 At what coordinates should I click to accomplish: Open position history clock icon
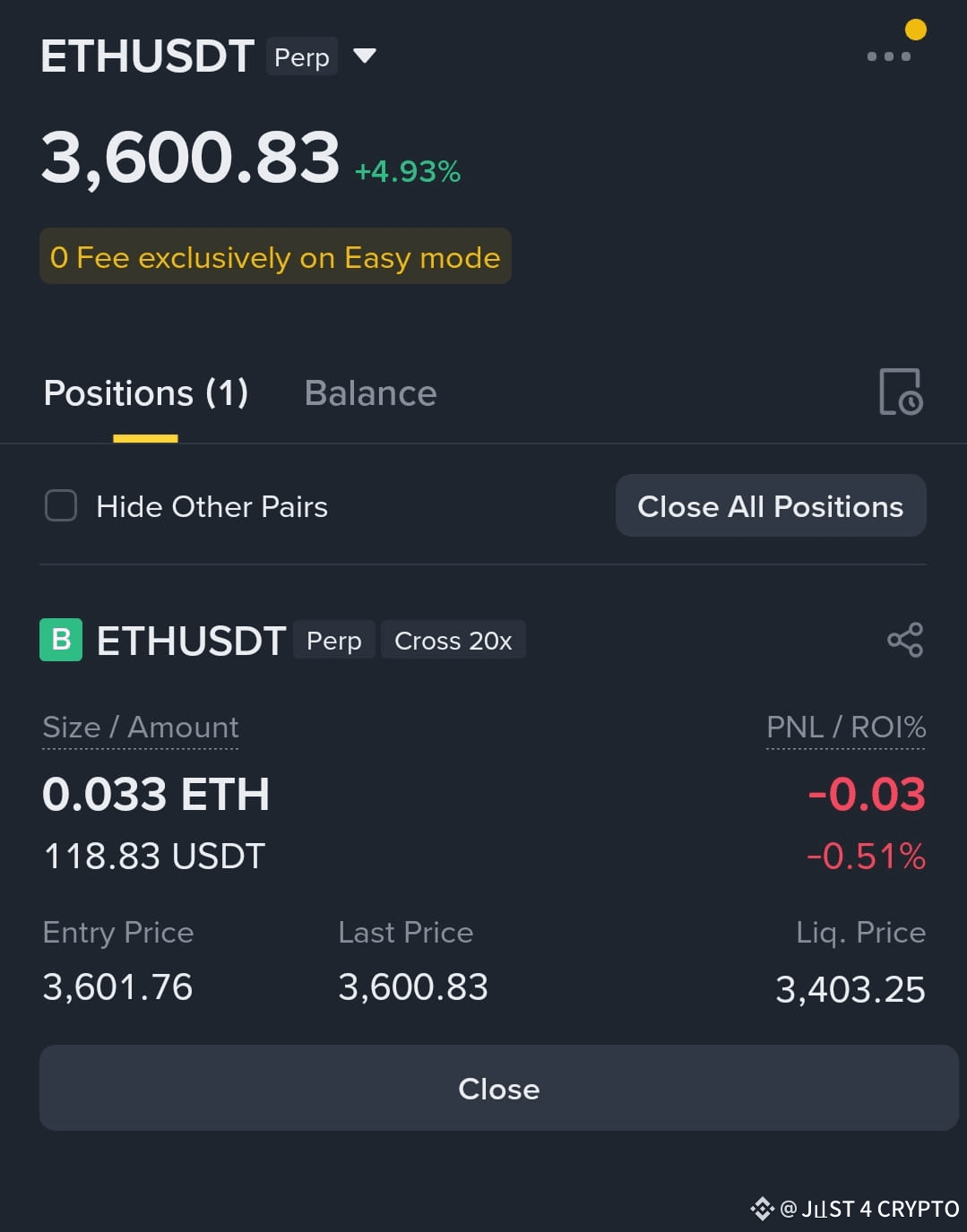(901, 392)
